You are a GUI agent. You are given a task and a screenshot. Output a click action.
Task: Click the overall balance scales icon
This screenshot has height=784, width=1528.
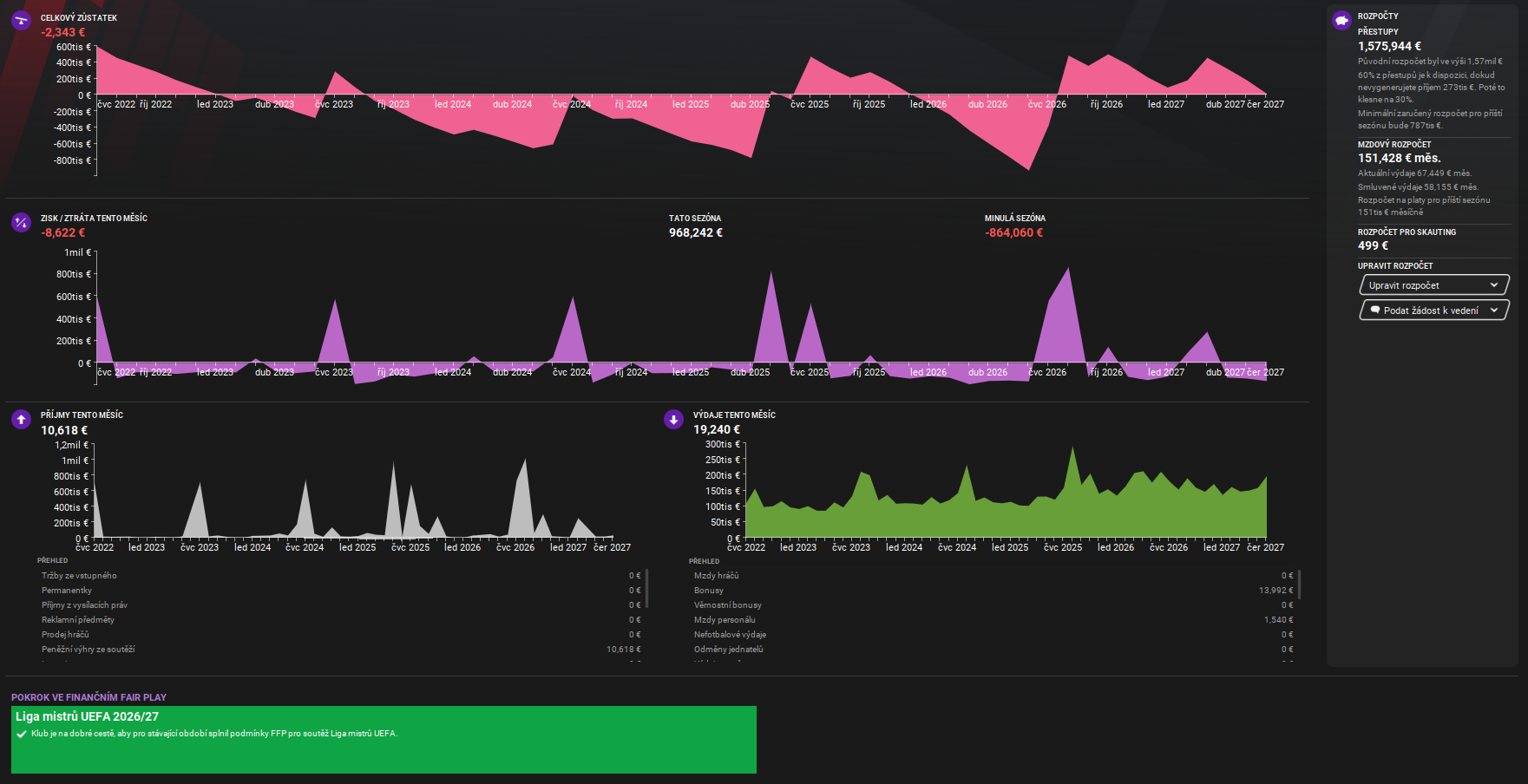[x=22, y=21]
